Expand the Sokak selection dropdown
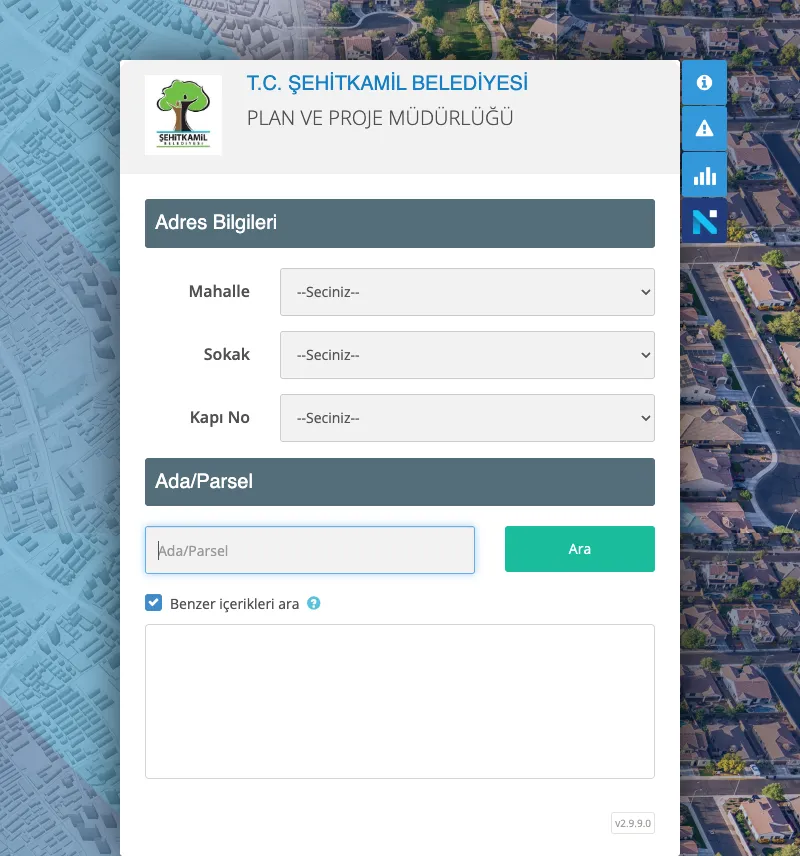The height and width of the screenshot is (856, 800). coord(467,355)
